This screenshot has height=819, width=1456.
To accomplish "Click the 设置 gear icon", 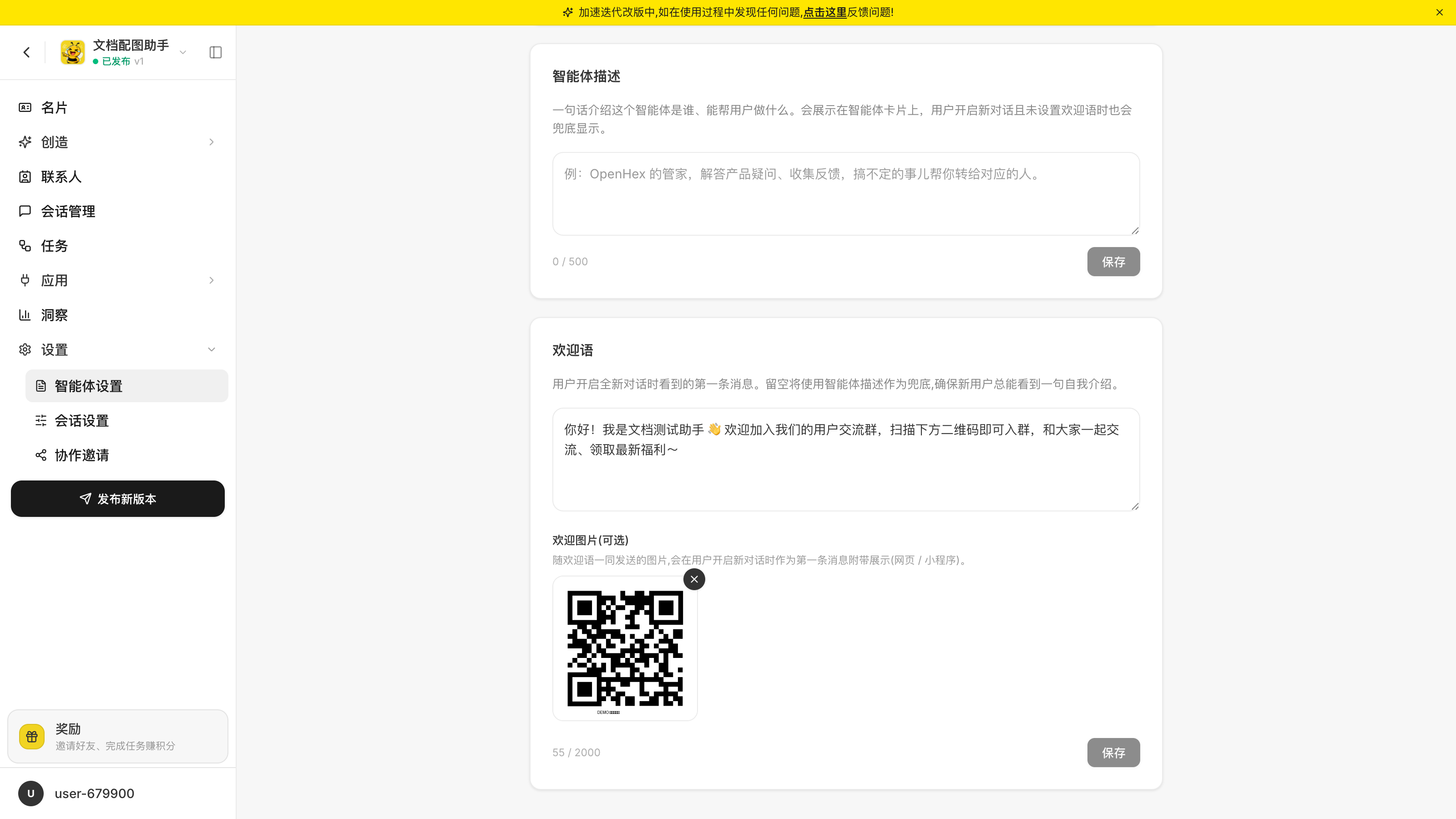I will [x=25, y=350].
